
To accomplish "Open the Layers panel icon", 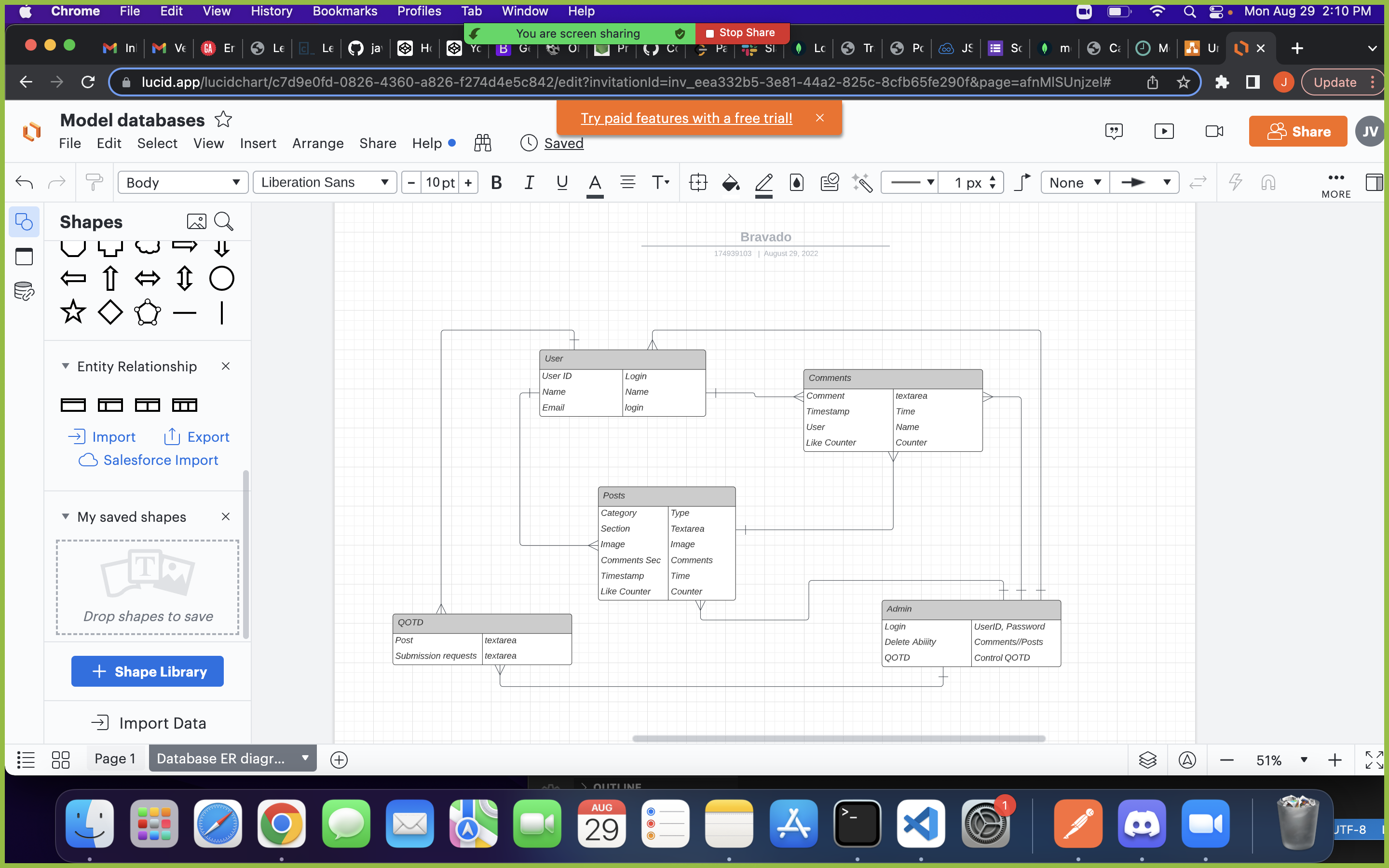I will (1147, 759).
